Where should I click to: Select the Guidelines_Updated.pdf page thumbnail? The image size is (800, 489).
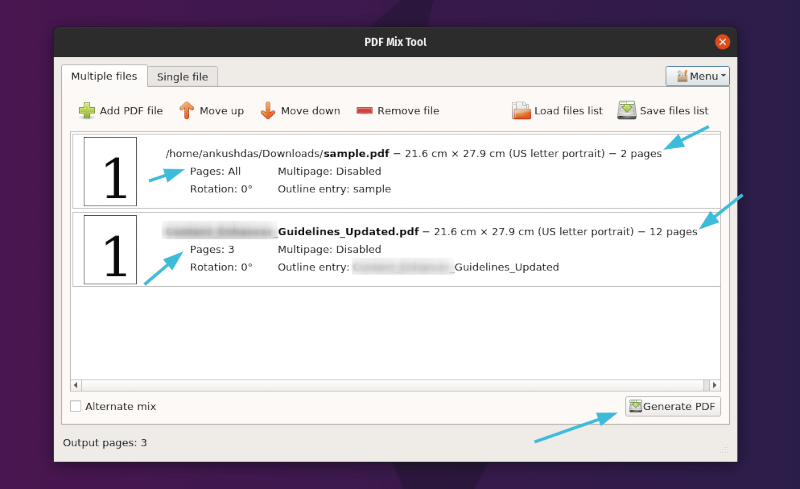pyautogui.click(x=110, y=249)
